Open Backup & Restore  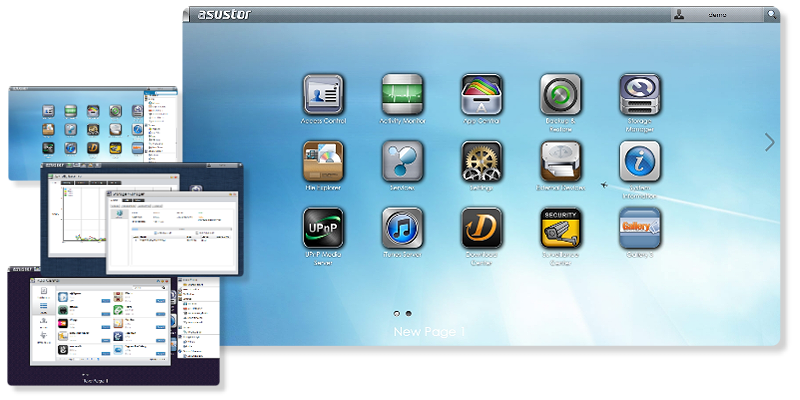(560, 94)
